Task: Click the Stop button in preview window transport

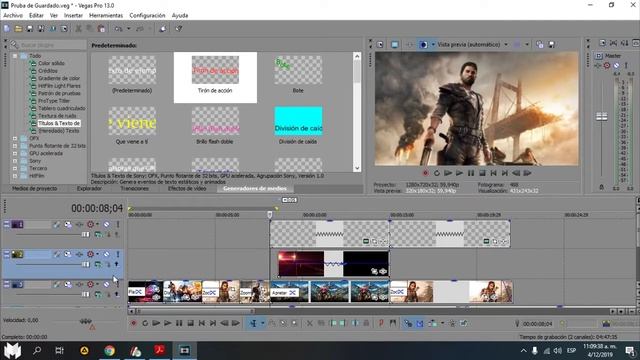Action: click(482, 173)
